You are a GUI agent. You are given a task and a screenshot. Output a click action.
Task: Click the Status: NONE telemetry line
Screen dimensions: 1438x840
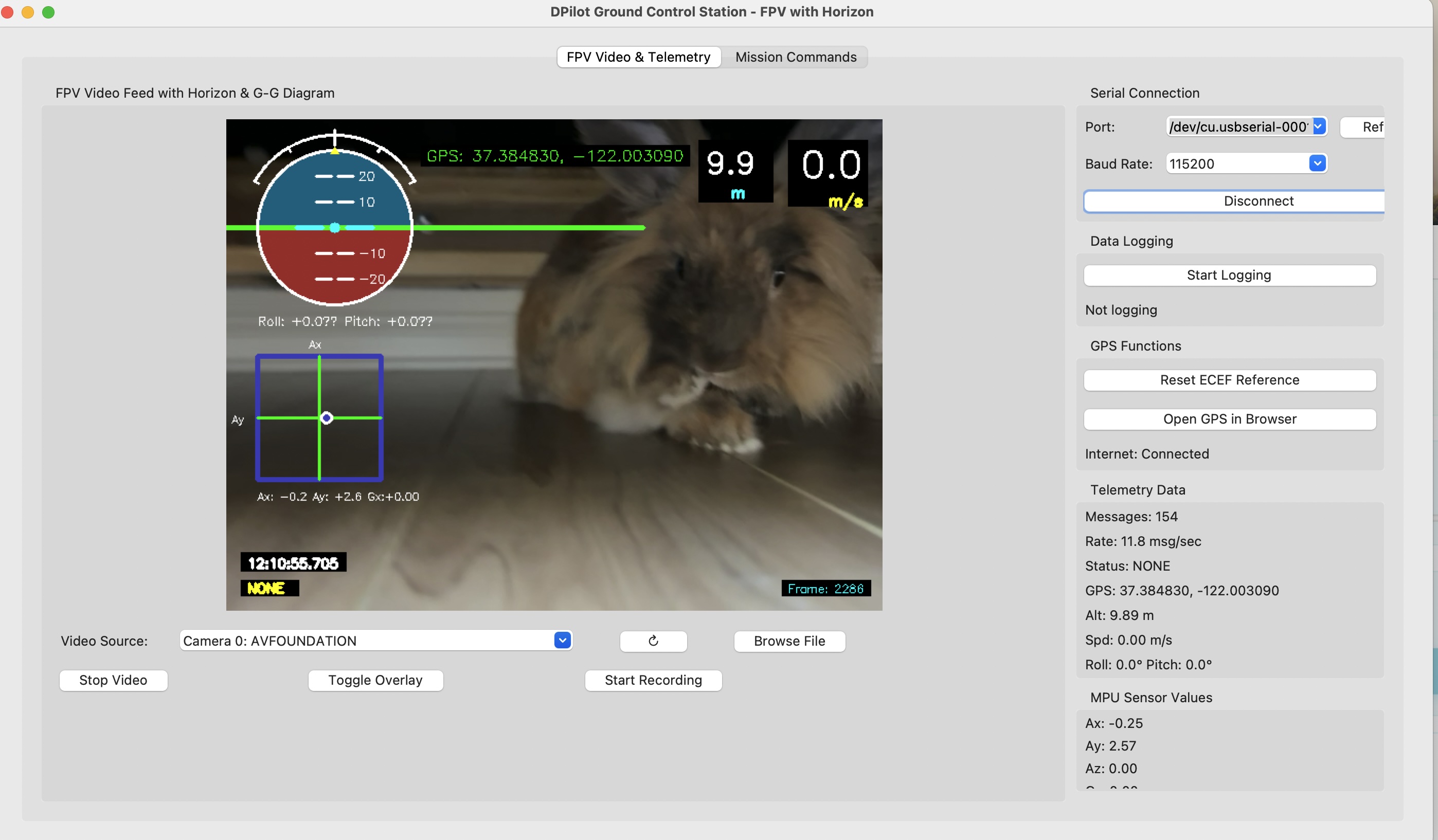(x=1127, y=565)
